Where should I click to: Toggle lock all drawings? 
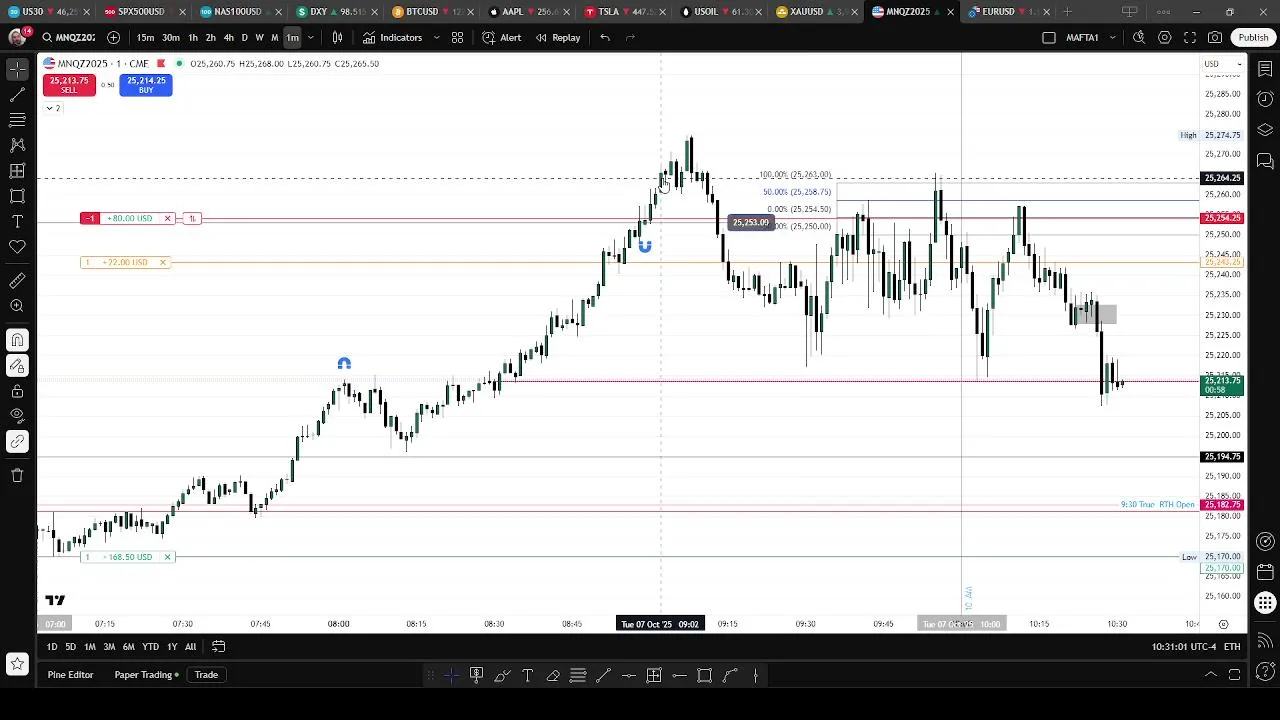click(17, 391)
